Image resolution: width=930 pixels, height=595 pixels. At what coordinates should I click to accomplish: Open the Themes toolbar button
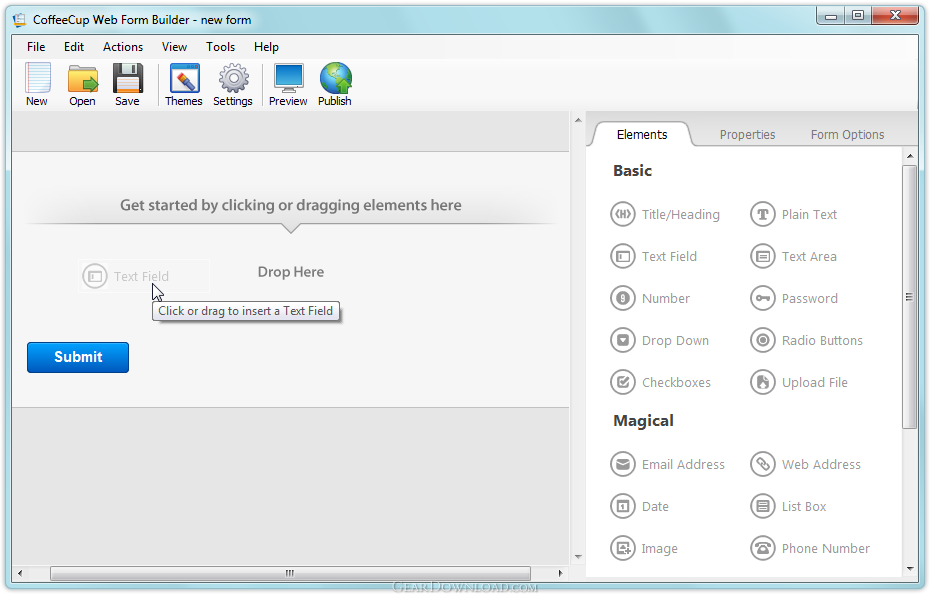184,84
